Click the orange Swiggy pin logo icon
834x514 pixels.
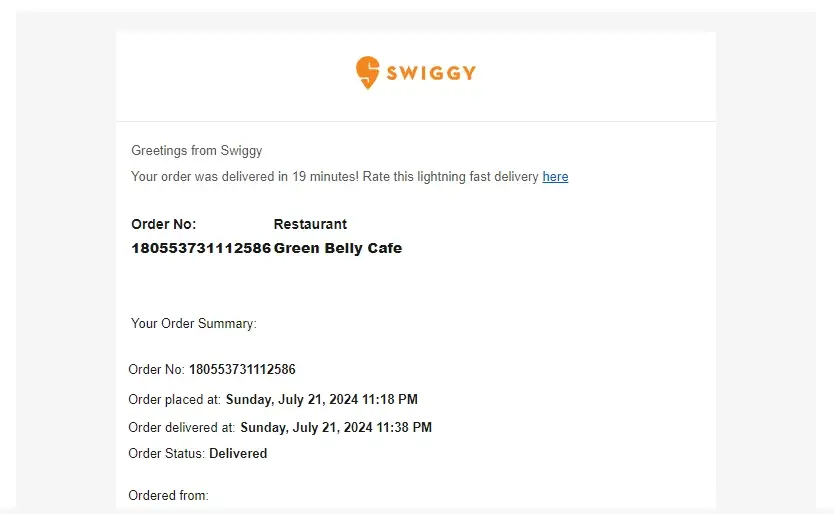coord(367,72)
